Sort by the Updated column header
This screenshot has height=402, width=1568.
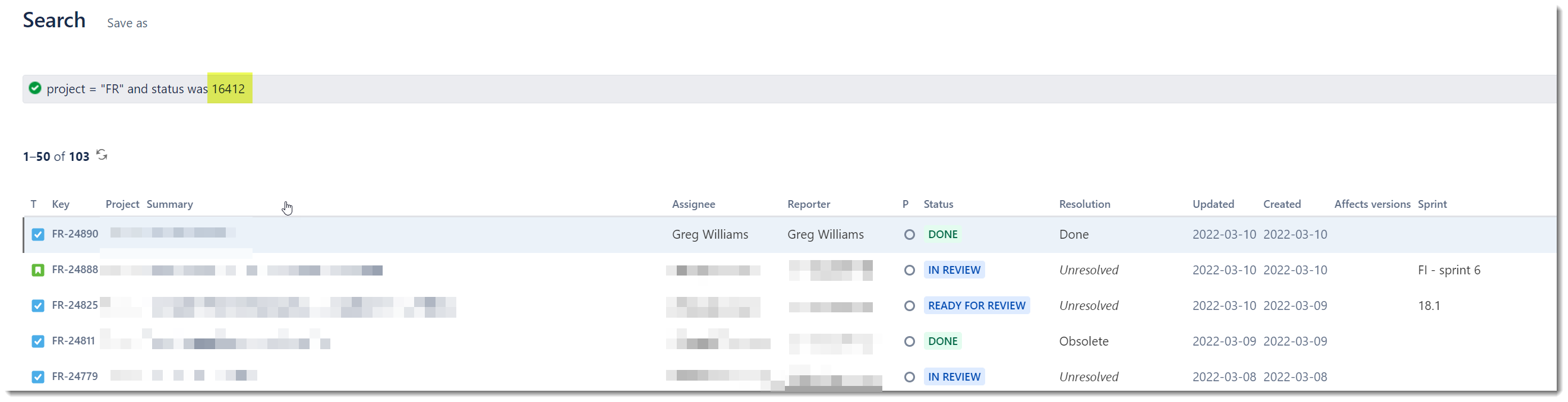click(1213, 204)
